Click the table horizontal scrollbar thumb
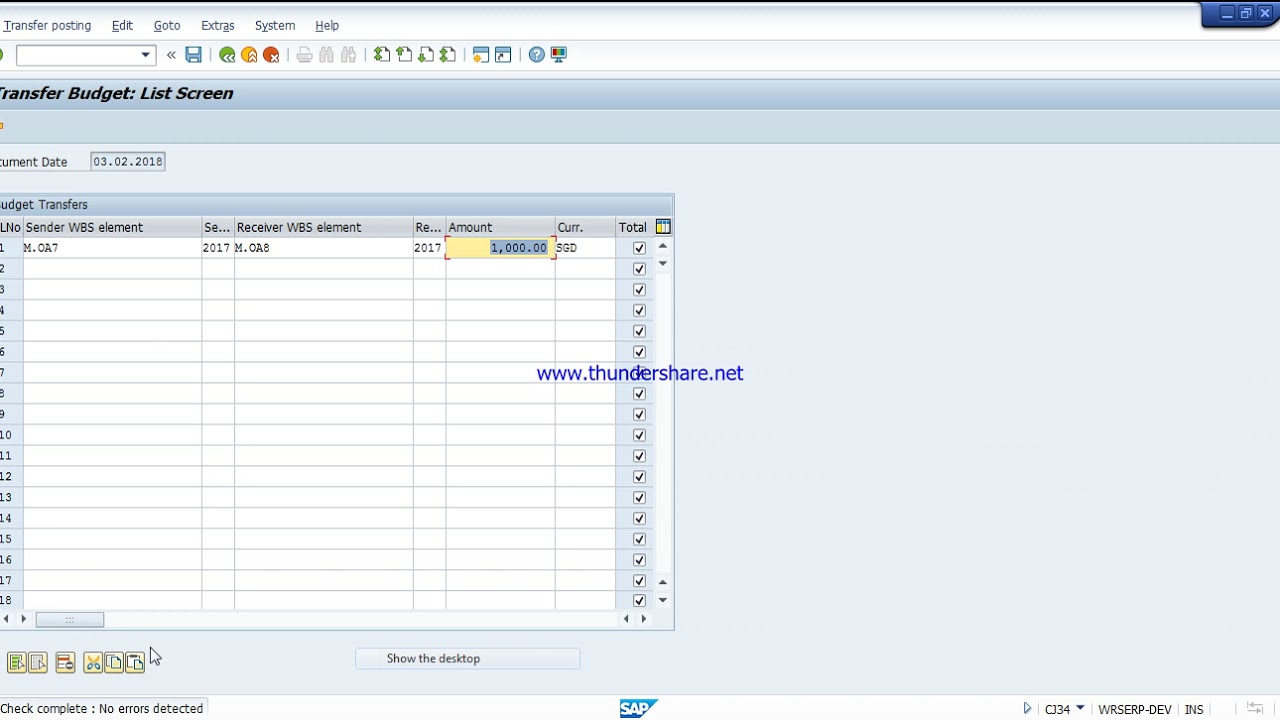 pyautogui.click(x=70, y=619)
